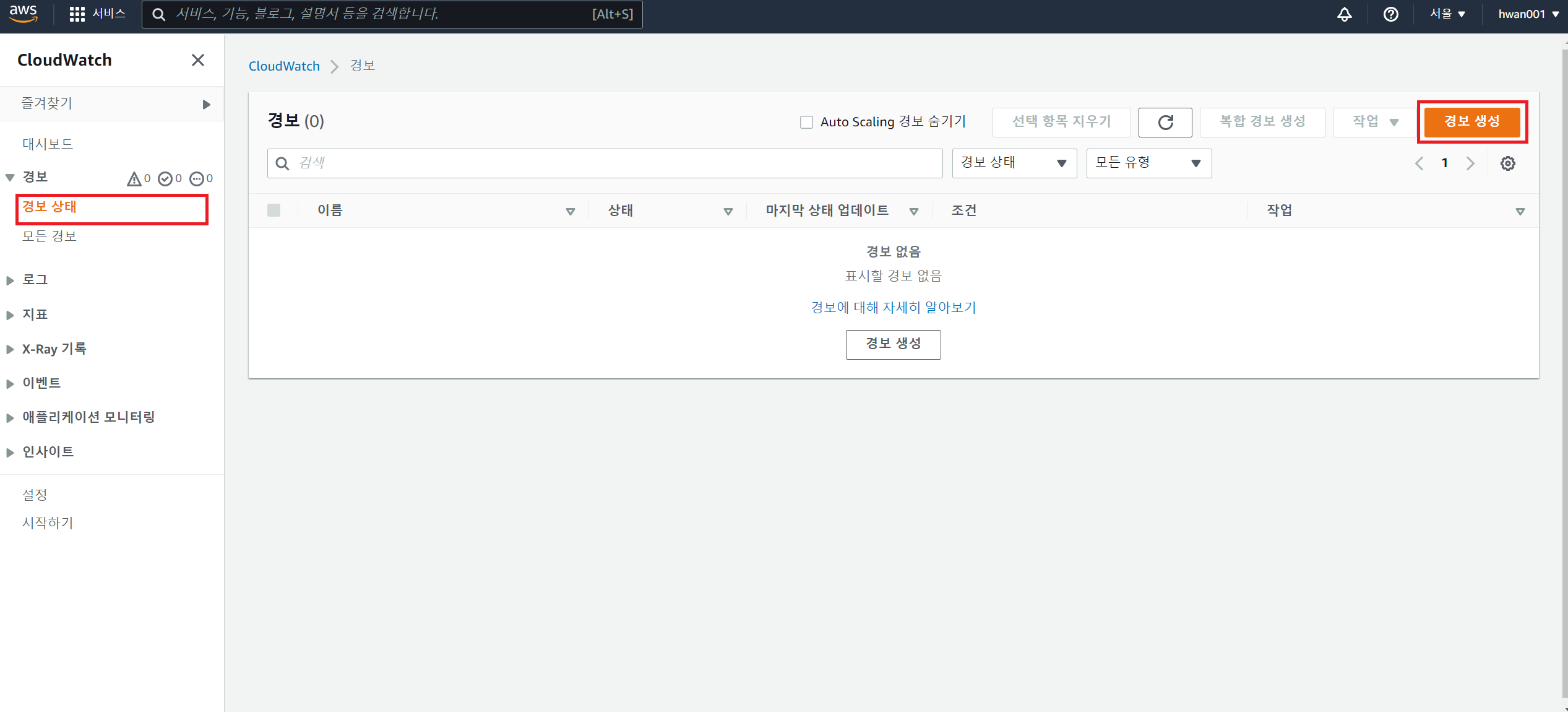Click the AWS logo home icon
Screen dimensions: 1568x712
[x=24, y=14]
